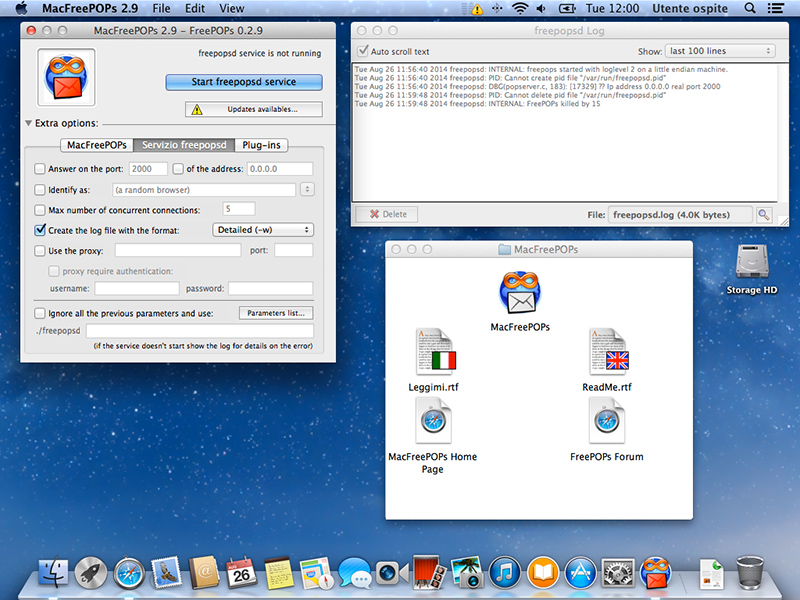This screenshot has width=800, height=600.
Task: Open Notes from the Dock
Action: click(279, 573)
